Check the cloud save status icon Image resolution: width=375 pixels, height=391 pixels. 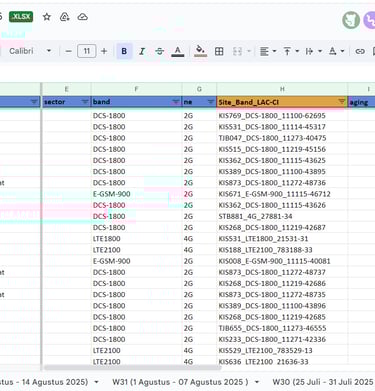82,17
